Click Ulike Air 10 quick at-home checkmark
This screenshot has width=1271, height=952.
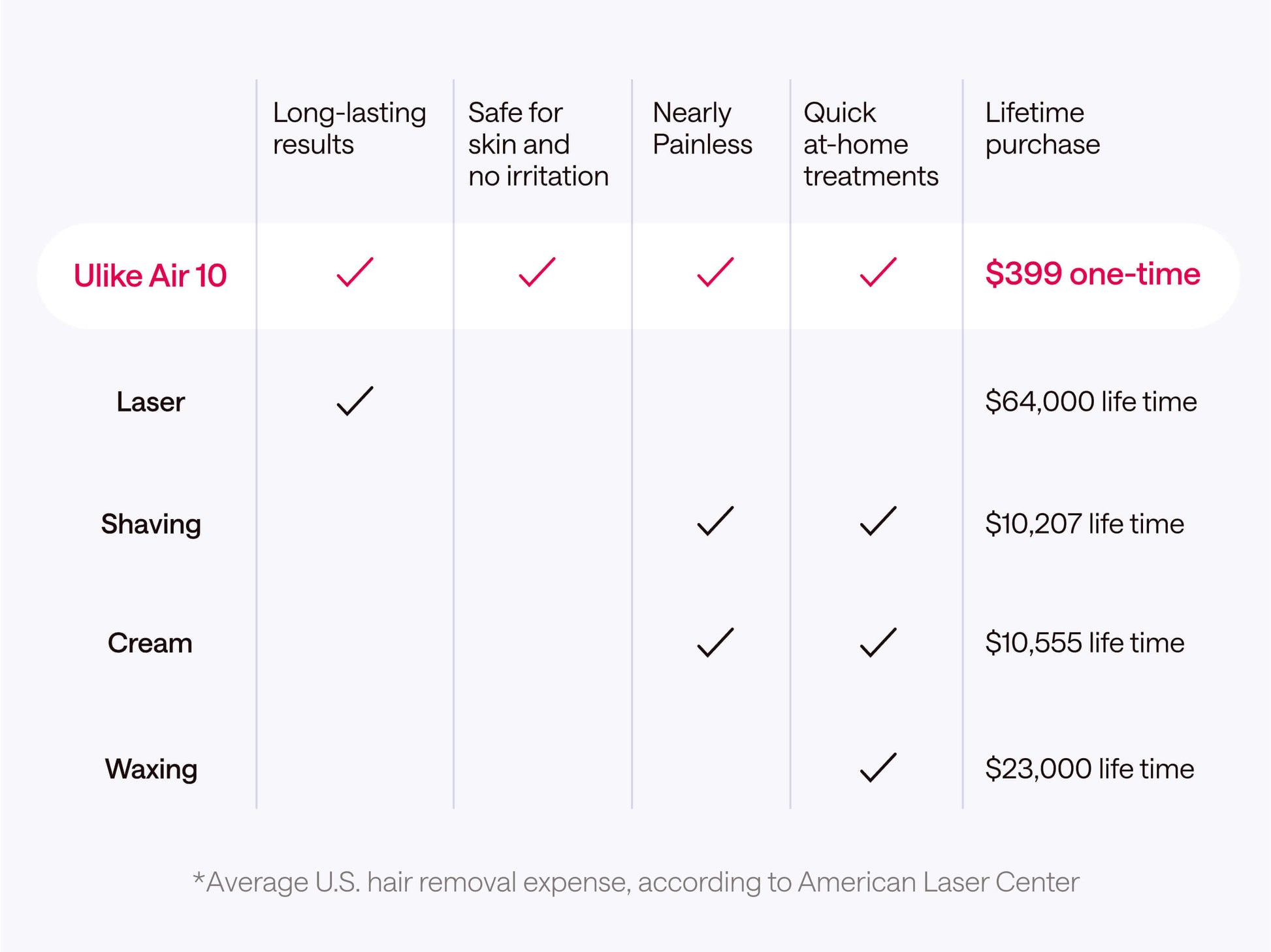click(x=878, y=272)
